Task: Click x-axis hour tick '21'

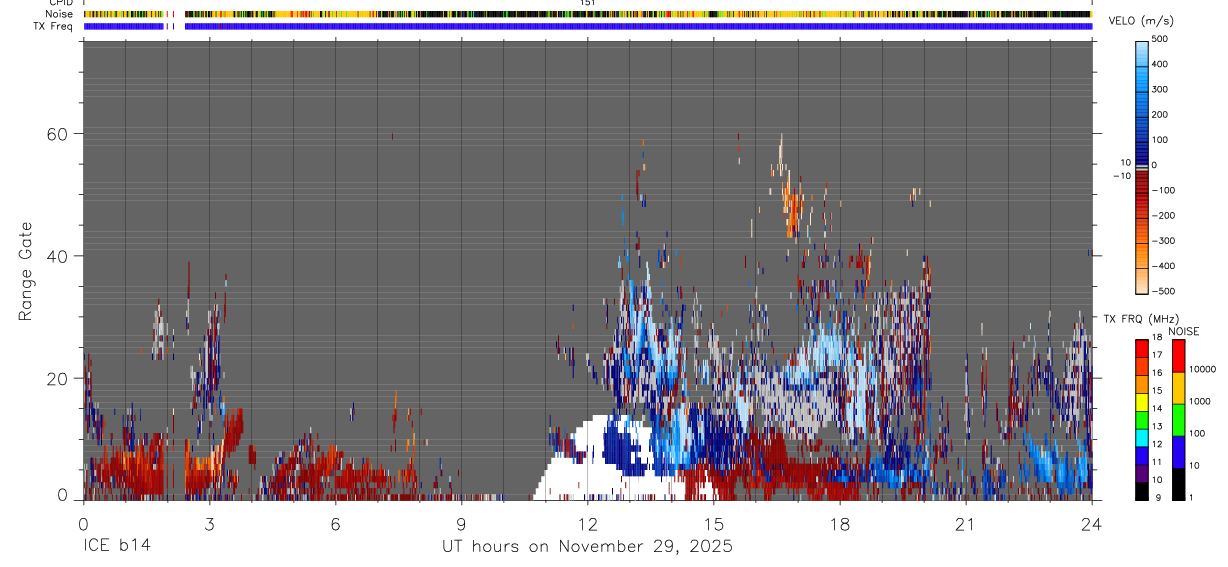Action: click(966, 523)
